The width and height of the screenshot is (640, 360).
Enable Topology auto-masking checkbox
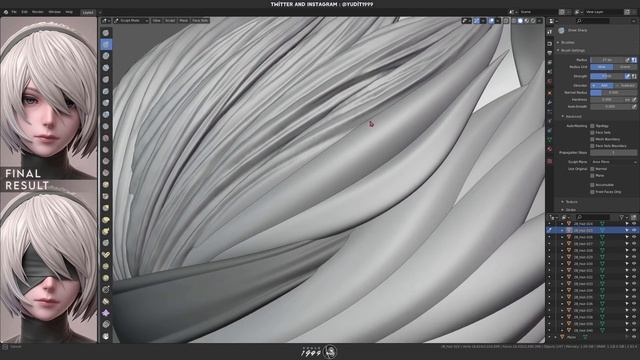(x=592, y=126)
